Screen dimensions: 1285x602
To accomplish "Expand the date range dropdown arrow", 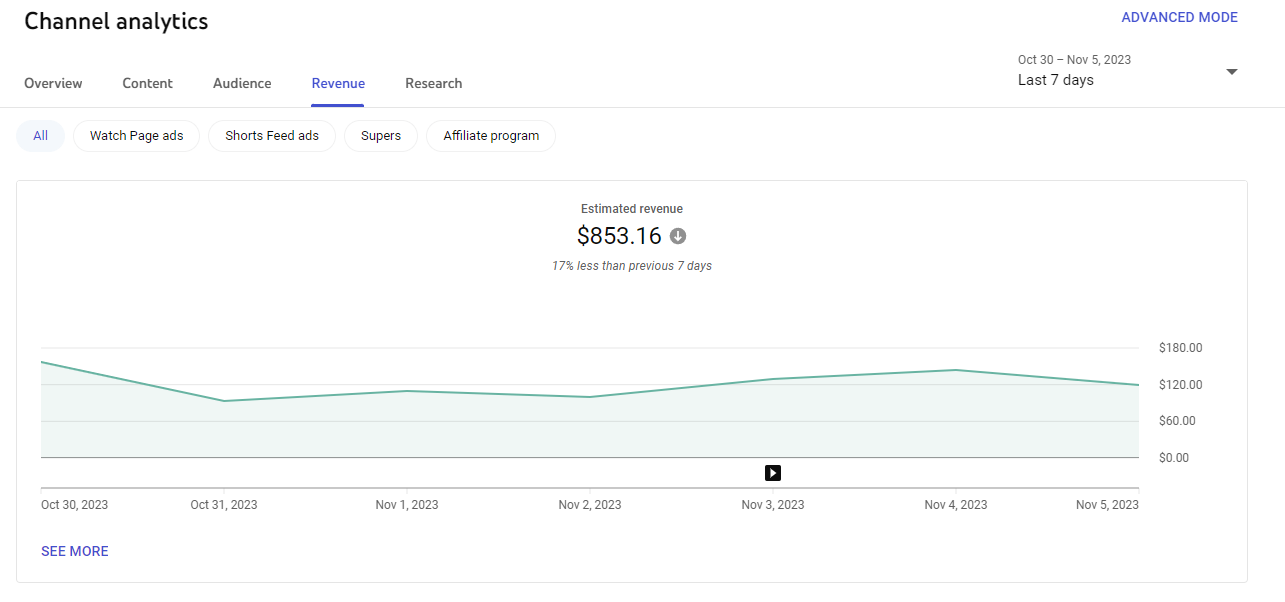I will (1231, 72).
